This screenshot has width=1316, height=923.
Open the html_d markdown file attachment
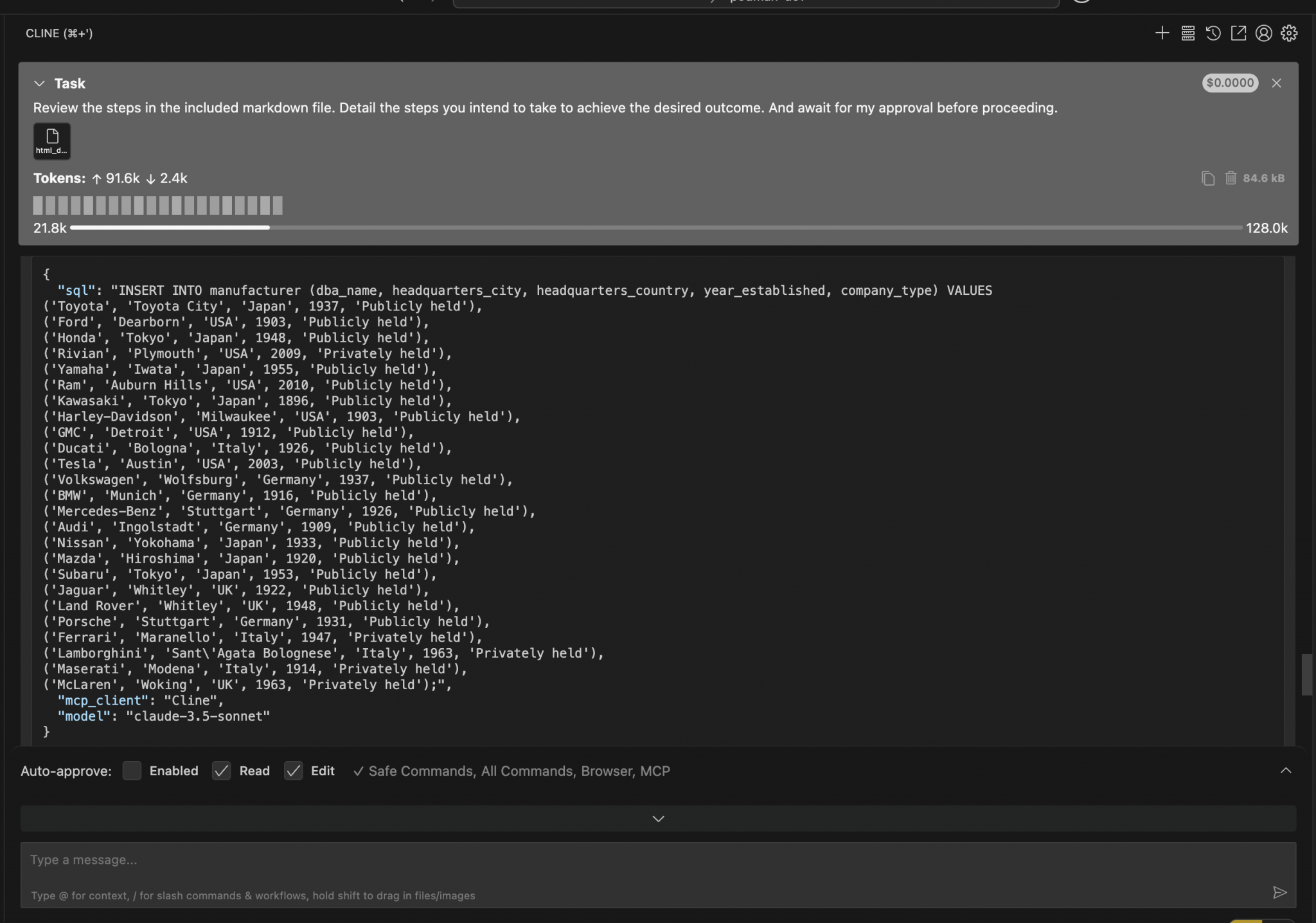coord(51,141)
